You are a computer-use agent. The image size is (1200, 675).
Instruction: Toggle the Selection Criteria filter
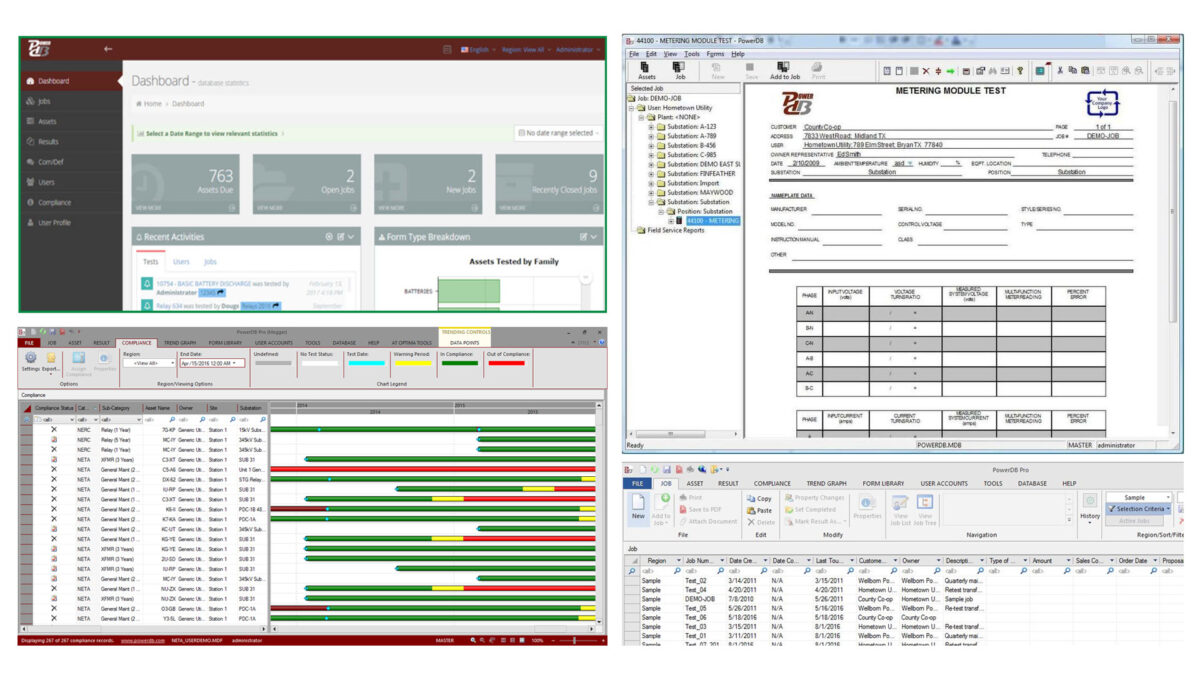click(1138, 508)
